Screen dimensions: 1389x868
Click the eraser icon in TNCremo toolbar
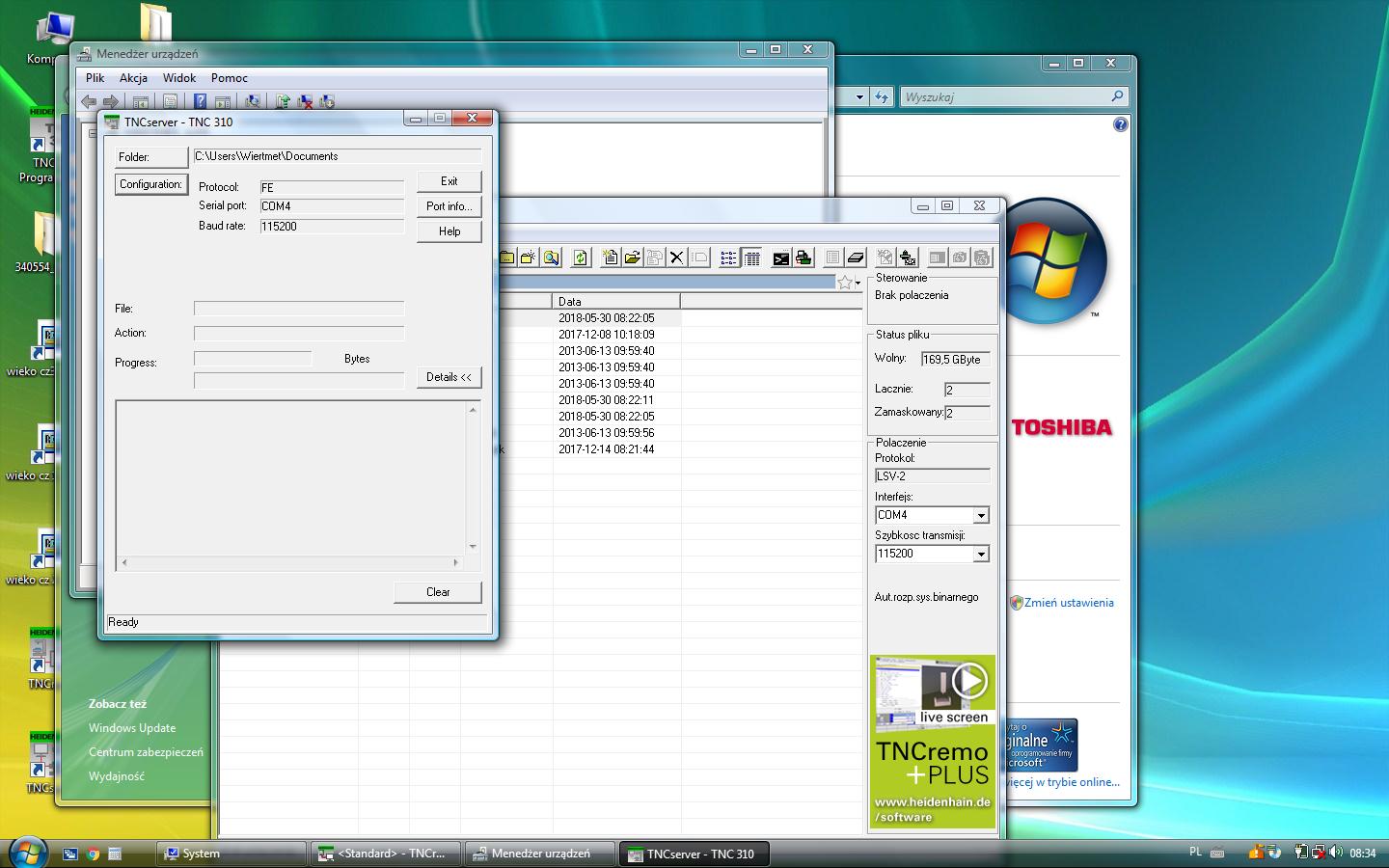[x=856, y=258]
